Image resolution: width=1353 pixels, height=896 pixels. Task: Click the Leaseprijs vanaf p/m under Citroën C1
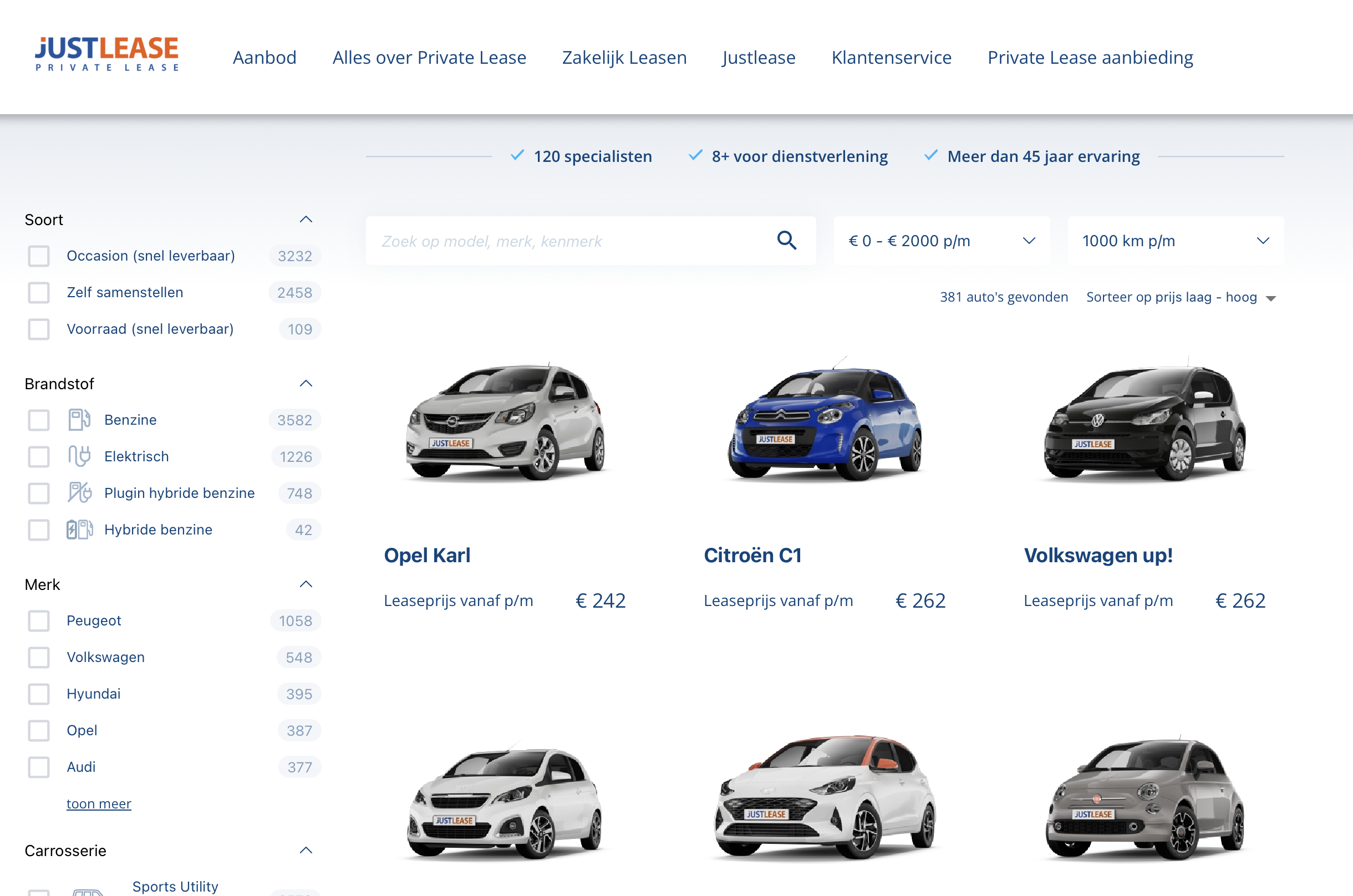pyautogui.click(x=778, y=600)
